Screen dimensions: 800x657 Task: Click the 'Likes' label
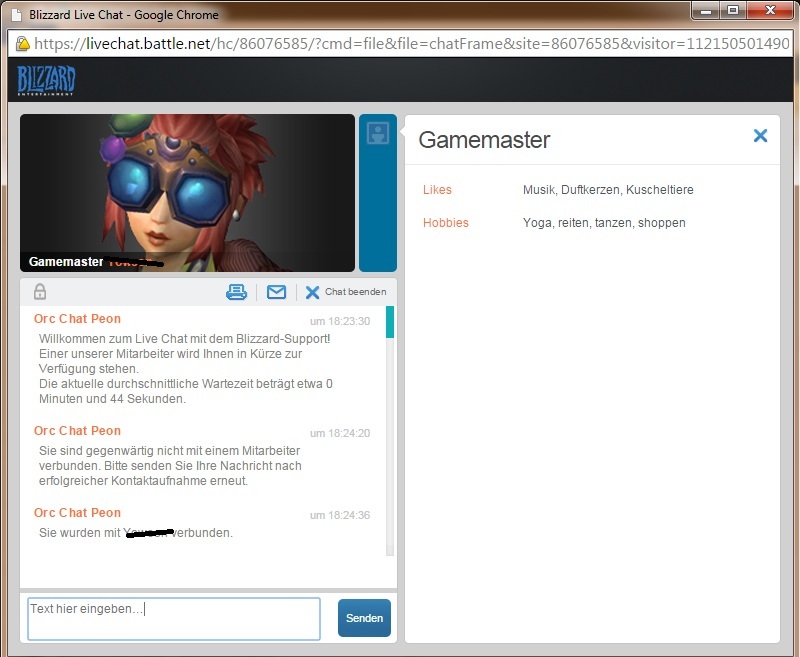click(x=437, y=190)
